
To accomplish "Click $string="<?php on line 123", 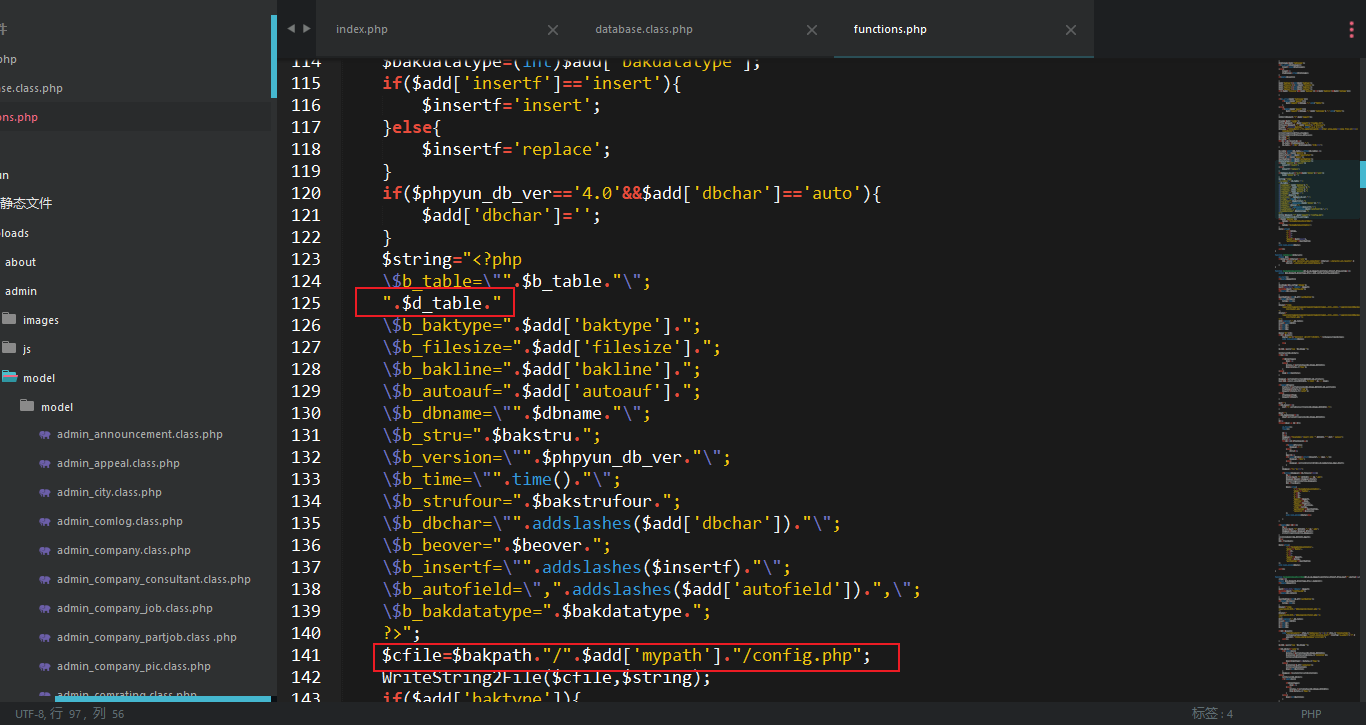I will point(452,259).
